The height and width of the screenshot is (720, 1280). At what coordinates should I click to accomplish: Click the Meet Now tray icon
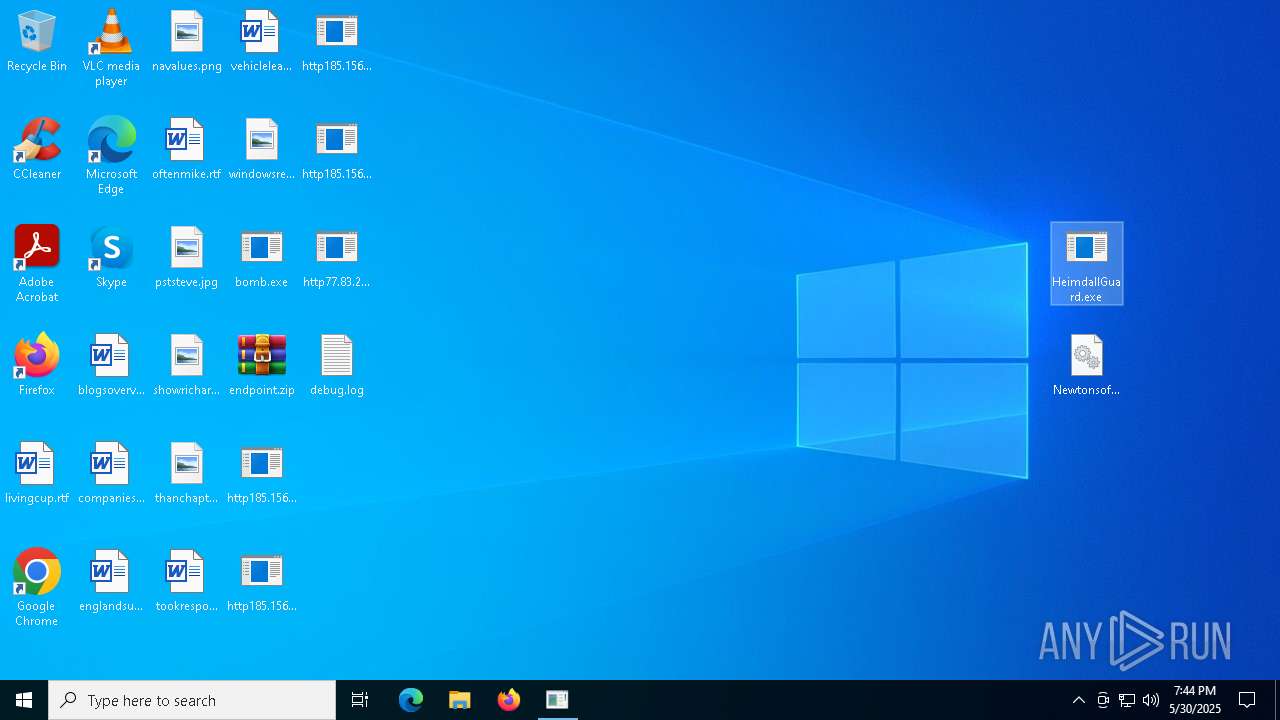pyautogui.click(x=1103, y=700)
